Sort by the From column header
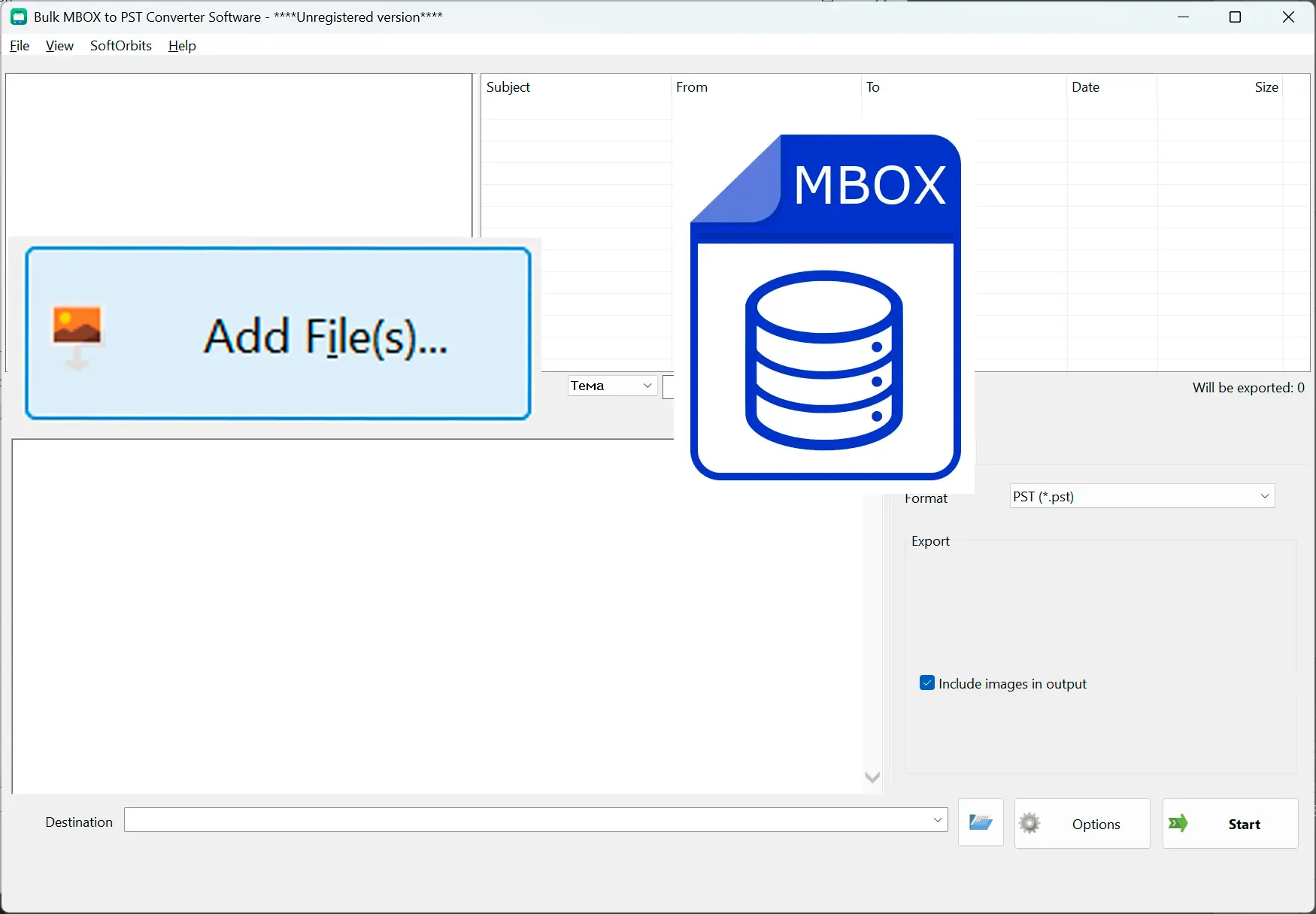1316x914 pixels. [x=766, y=87]
